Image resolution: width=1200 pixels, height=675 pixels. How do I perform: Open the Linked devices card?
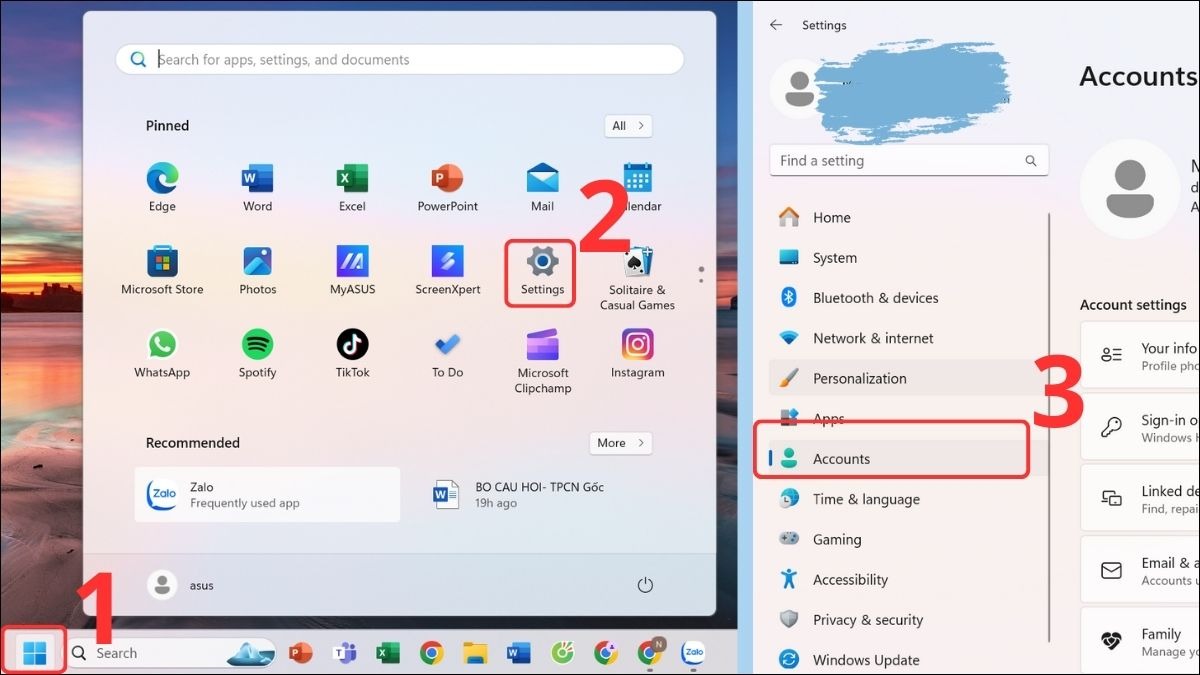pyautogui.click(x=1140, y=499)
